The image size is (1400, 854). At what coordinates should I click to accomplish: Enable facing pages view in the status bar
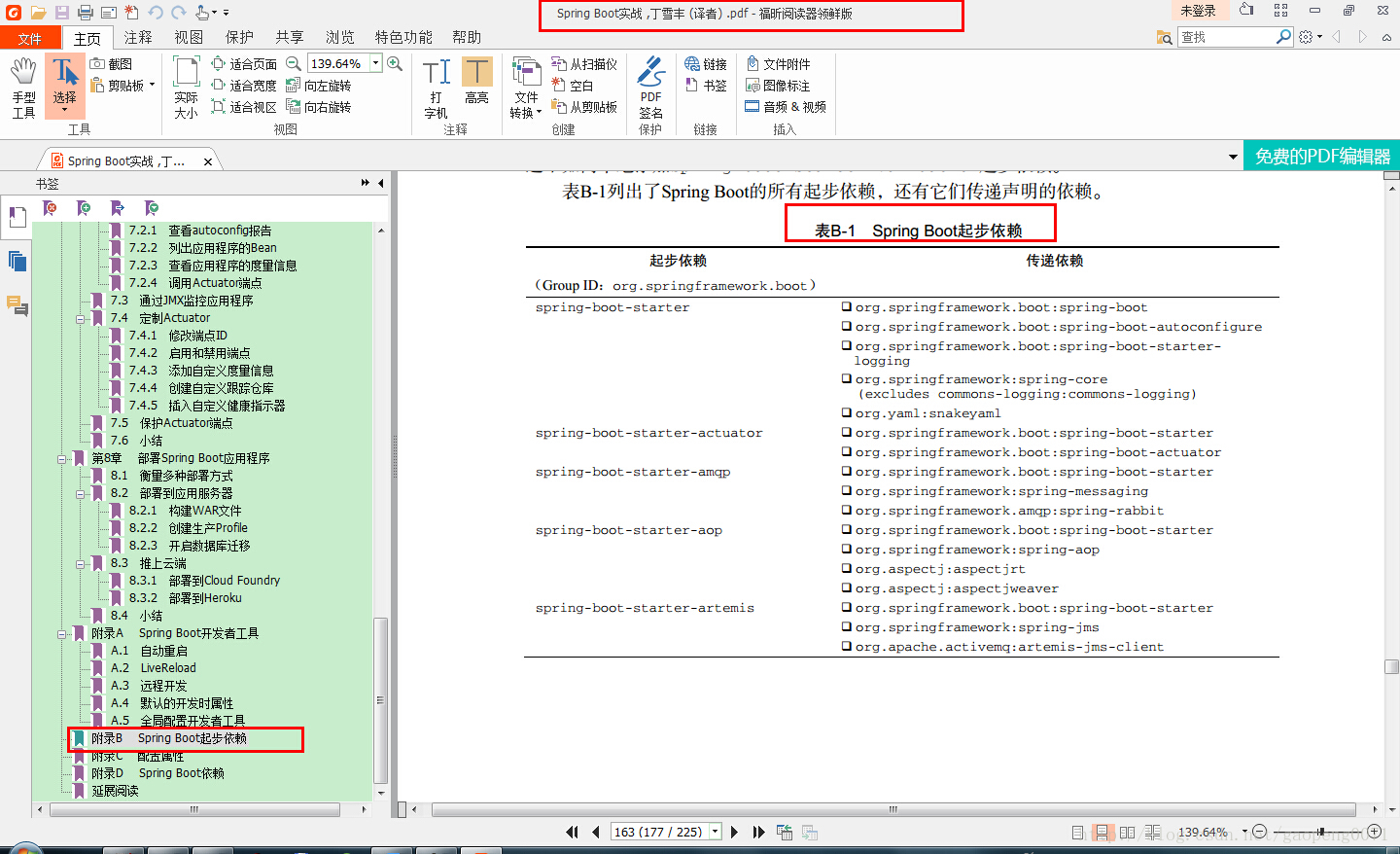pyautogui.click(x=1128, y=833)
